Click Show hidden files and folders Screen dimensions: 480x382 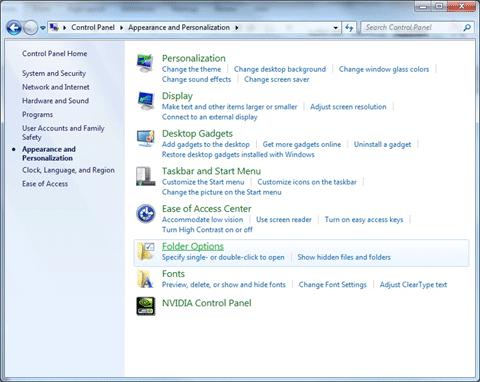pyautogui.click(x=344, y=257)
